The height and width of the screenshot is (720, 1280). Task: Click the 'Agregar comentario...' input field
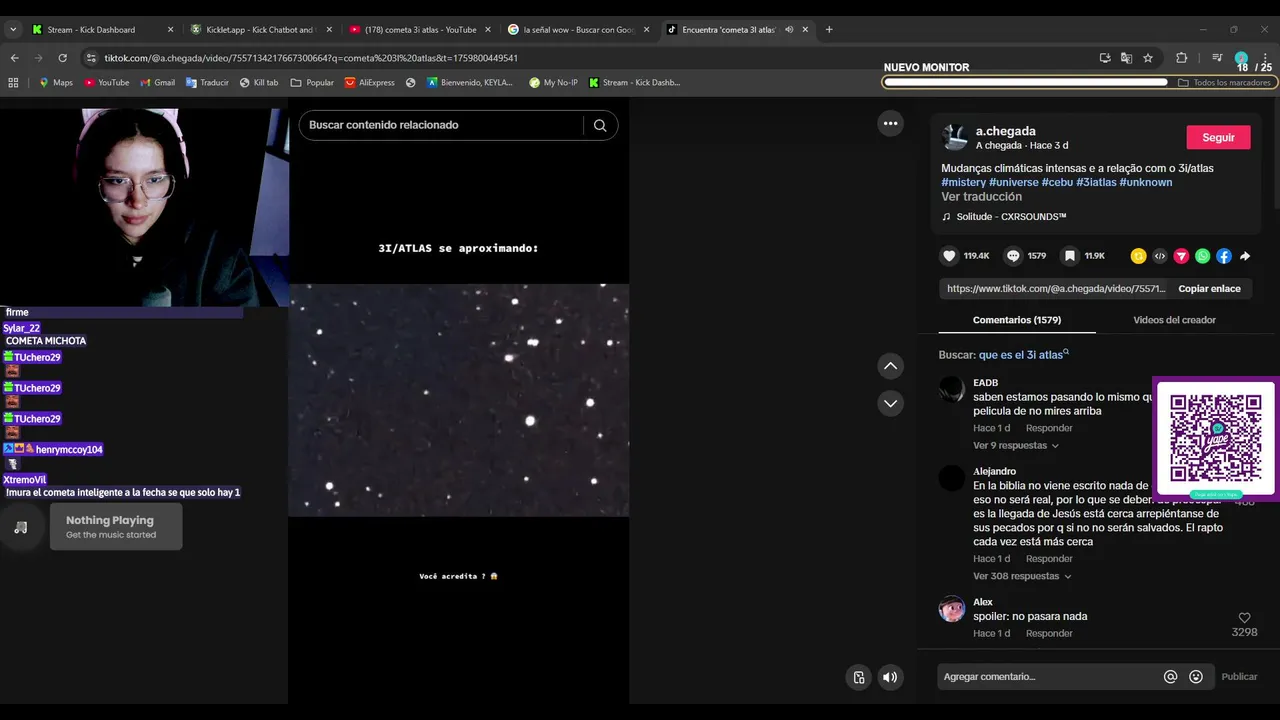(1045, 677)
